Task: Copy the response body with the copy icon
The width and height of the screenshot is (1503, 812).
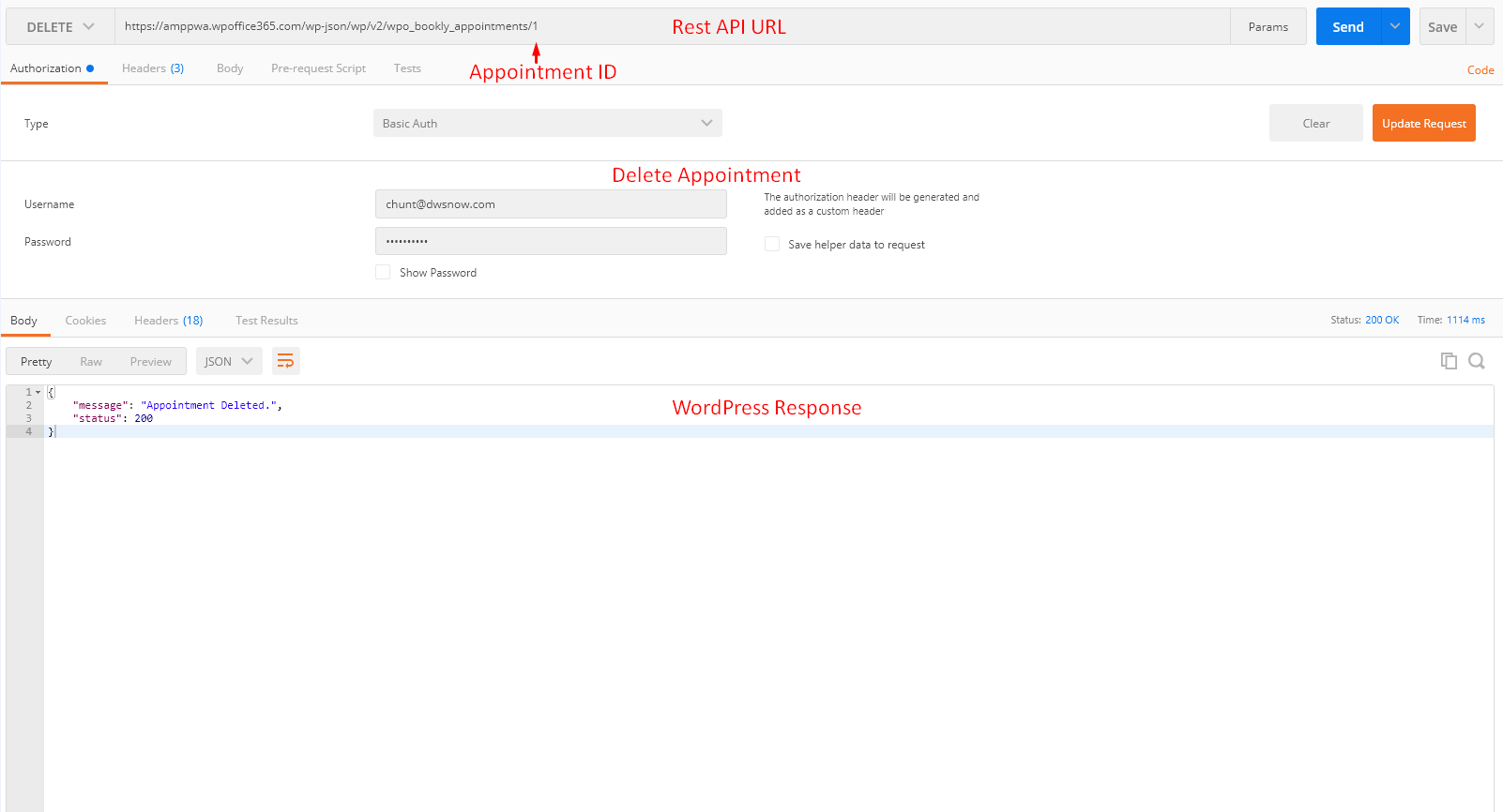Action: click(x=1449, y=361)
